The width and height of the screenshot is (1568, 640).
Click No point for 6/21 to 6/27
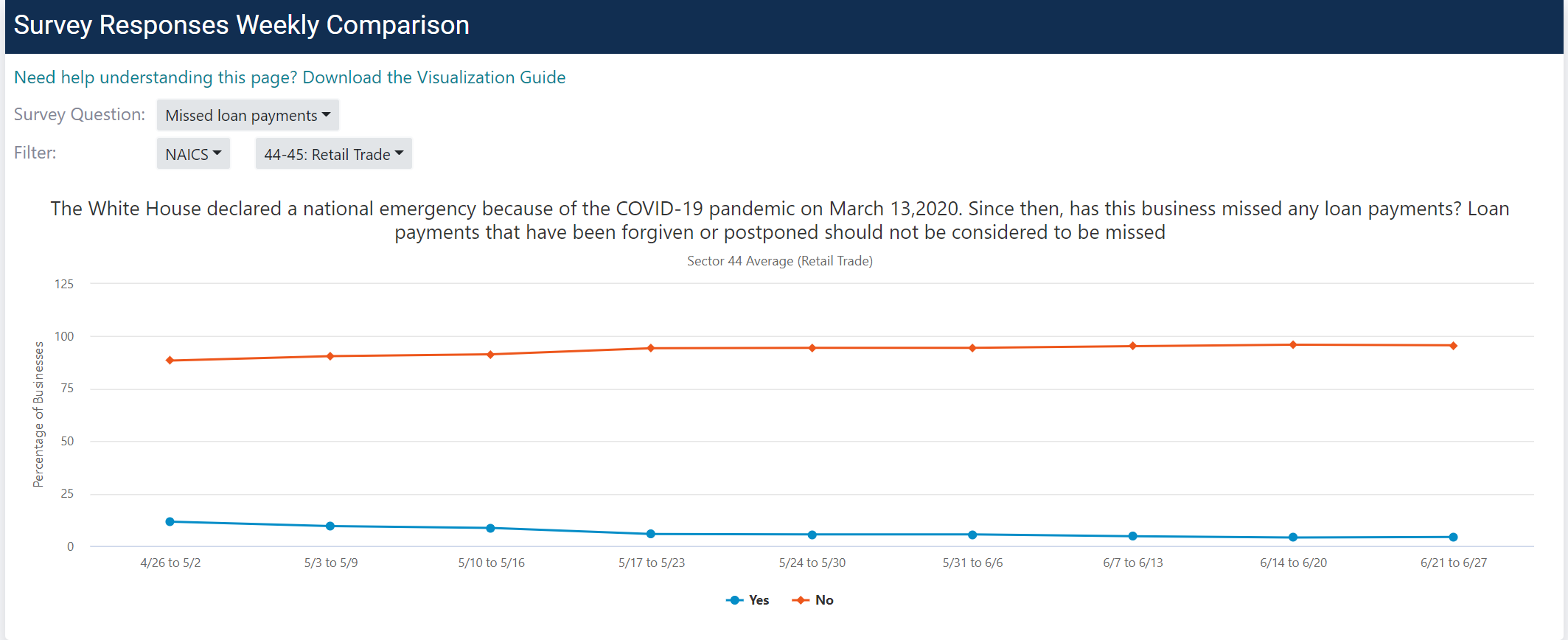pyautogui.click(x=1454, y=346)
